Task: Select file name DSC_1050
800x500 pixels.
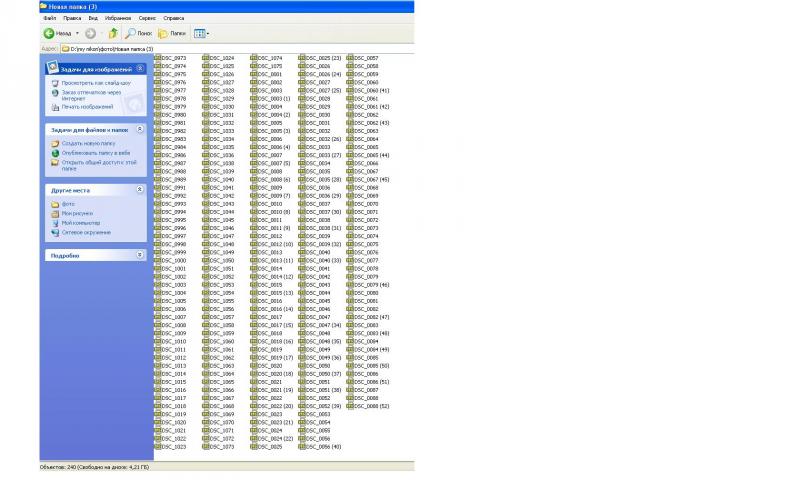Action: tap(222, 260)
